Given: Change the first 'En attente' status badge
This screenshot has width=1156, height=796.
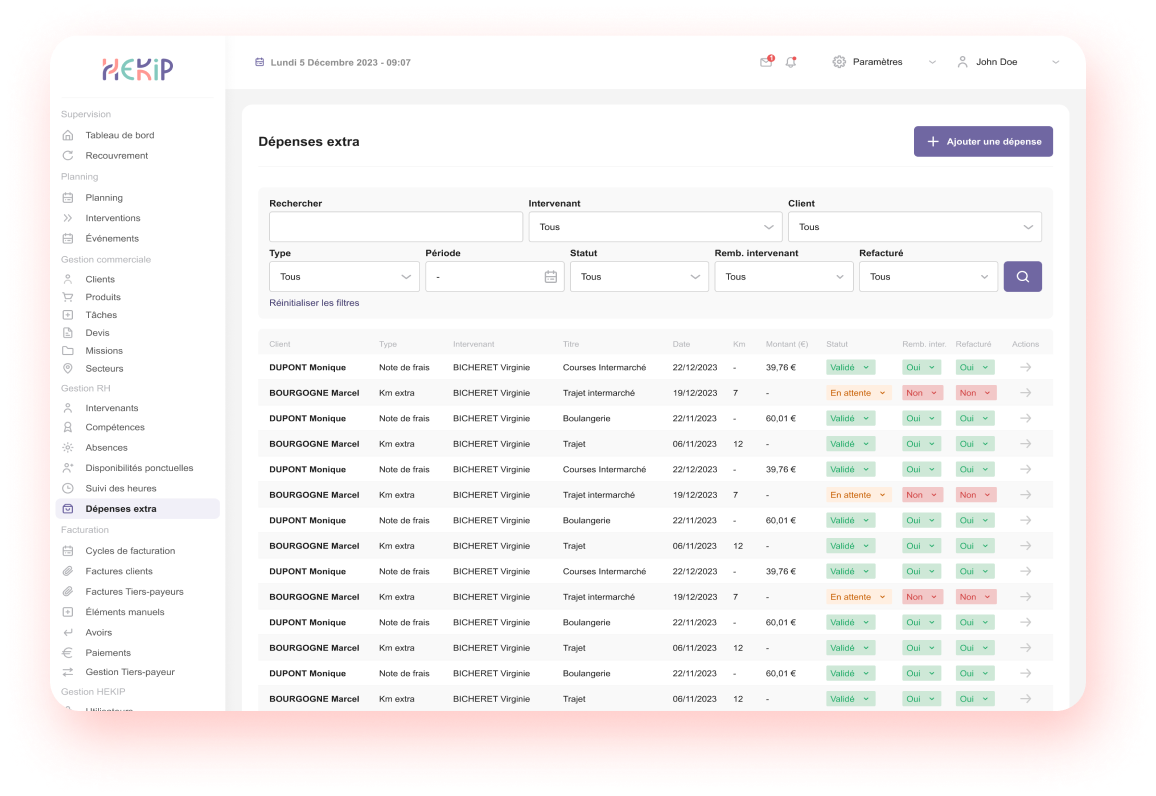Looking at the screenshot, I should [858, 393].
